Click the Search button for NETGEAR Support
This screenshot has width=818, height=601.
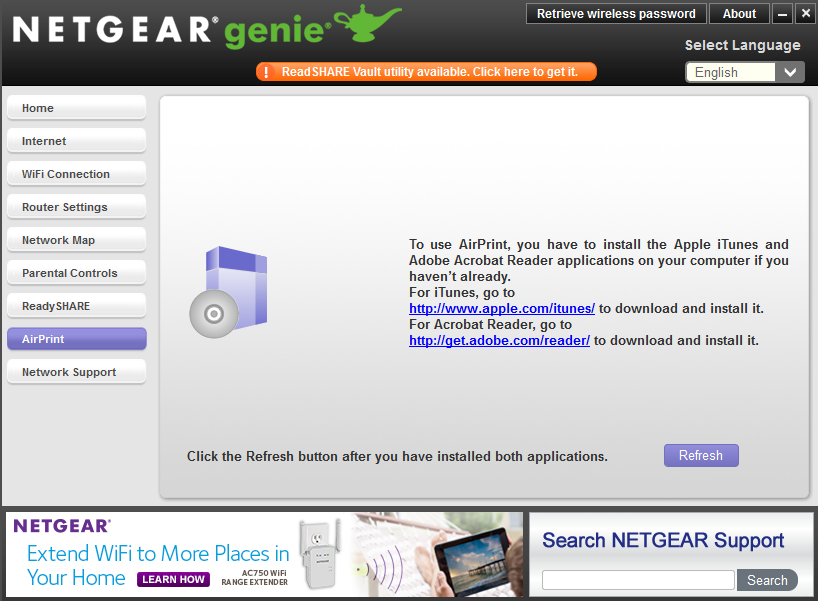coord(767,580)
